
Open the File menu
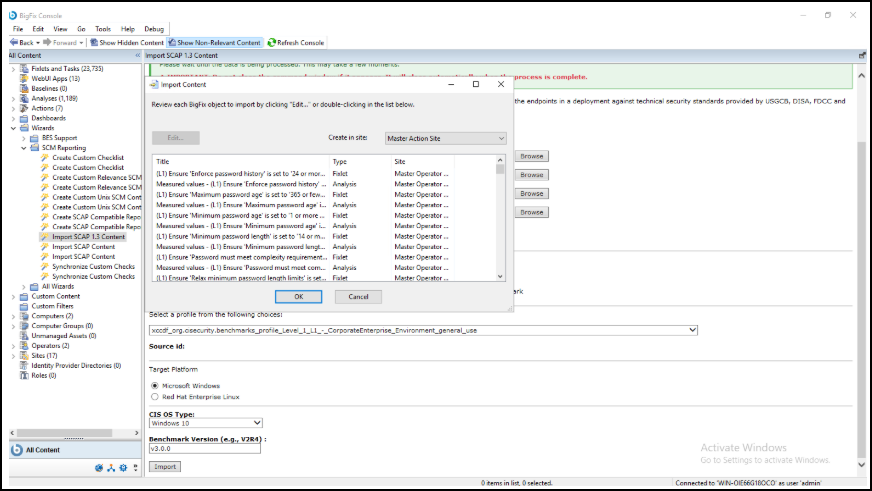[18, 29]
